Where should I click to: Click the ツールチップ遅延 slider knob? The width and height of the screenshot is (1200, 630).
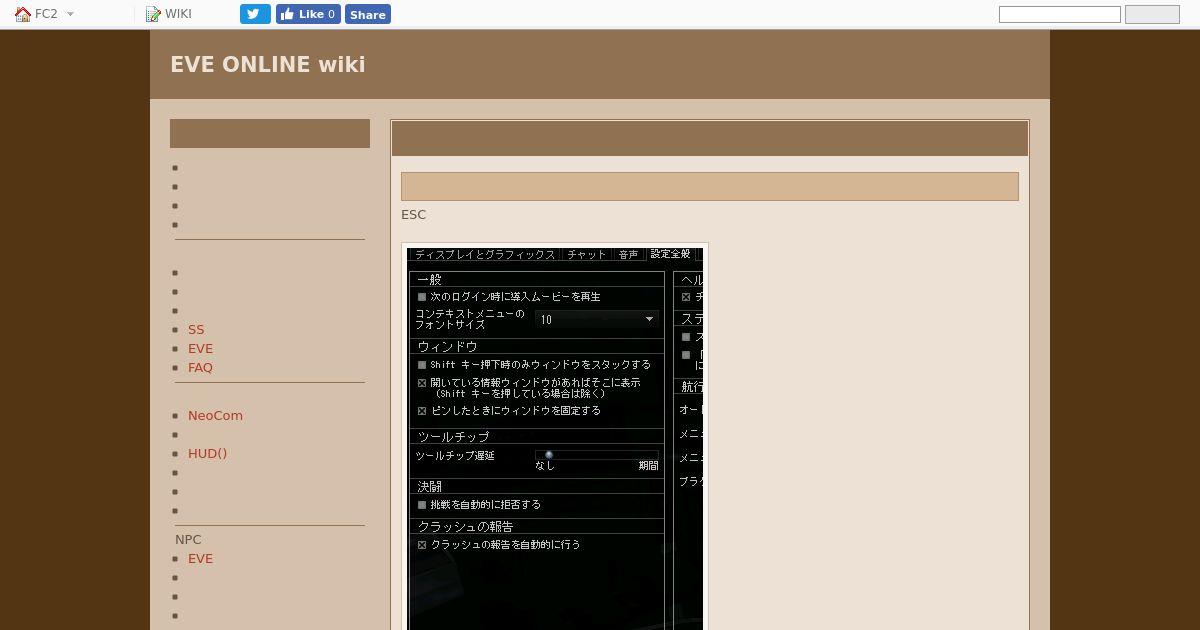[x=549, y=455]
